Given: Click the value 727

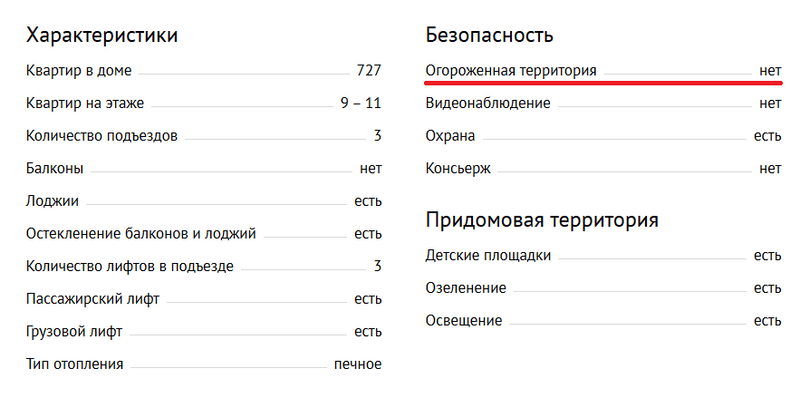Looking at the screenshot, I should [x=368, y=71].
